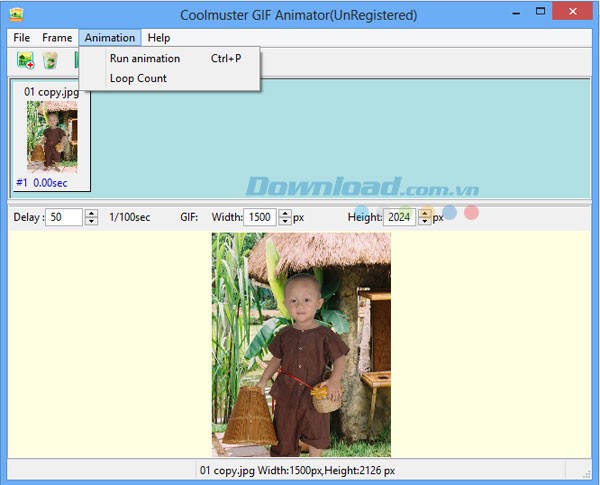Click the status bar text showing image dimensions
The width and height of the screenshot is (600, 485).
click(297, 470)
